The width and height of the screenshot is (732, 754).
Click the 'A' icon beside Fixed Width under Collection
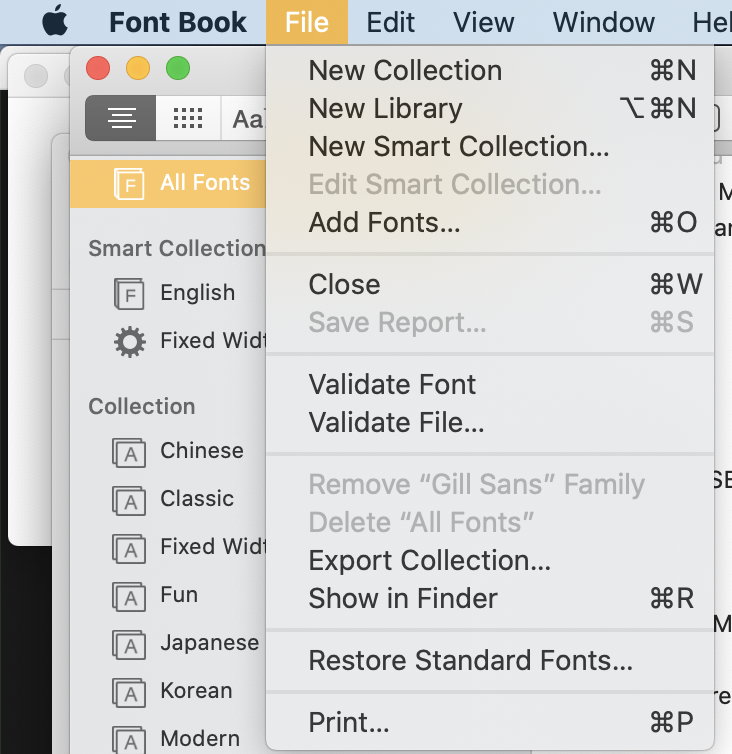[129, 549]
